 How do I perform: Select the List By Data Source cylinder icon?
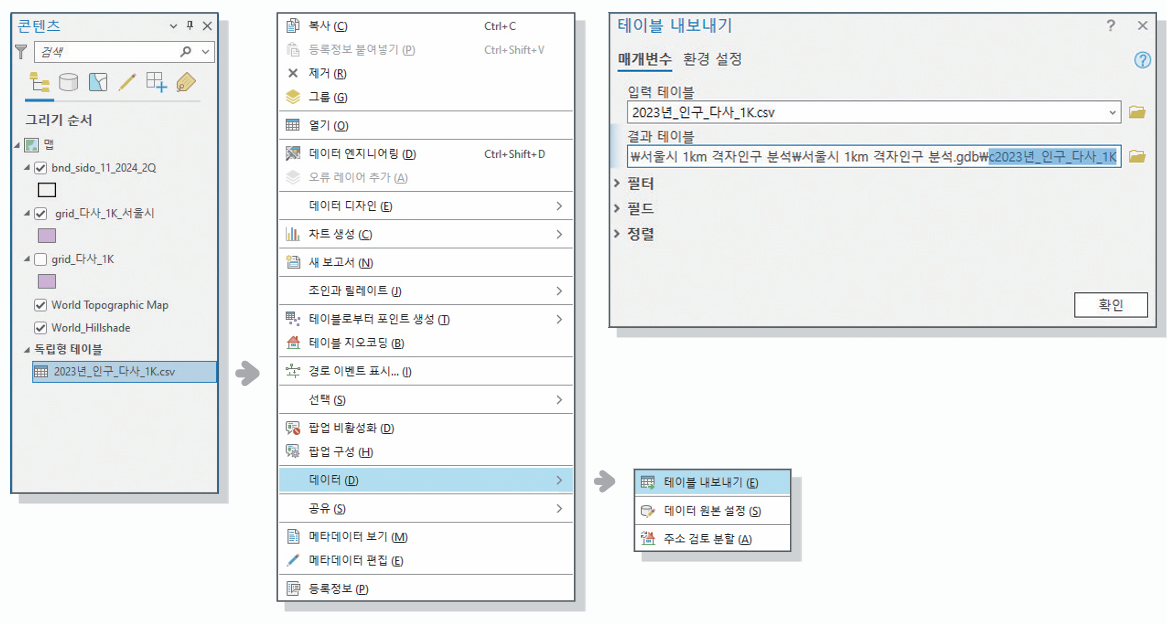pyautogui.click(x=68, y=82)
